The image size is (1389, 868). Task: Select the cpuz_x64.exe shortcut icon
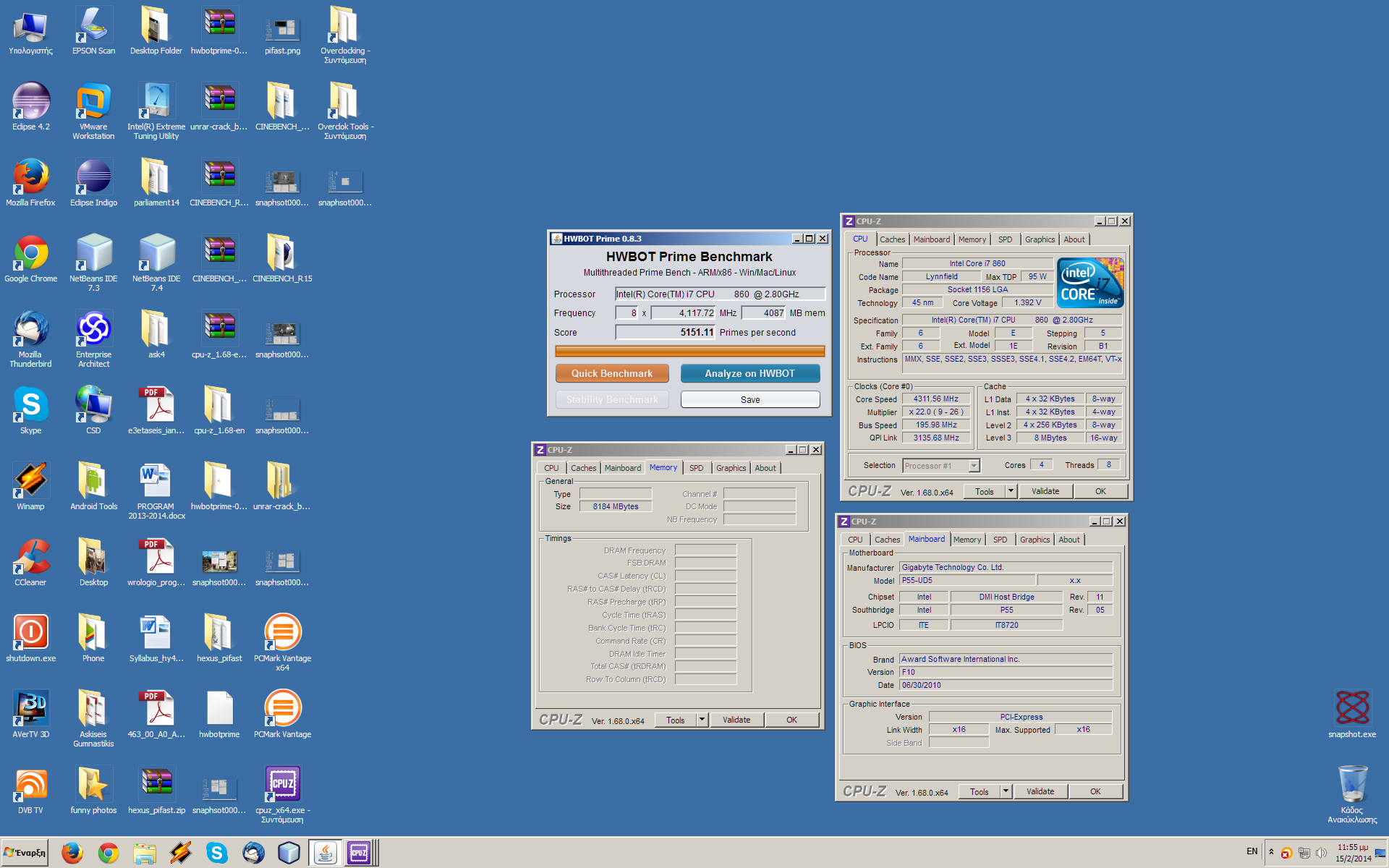click(282, 795)
